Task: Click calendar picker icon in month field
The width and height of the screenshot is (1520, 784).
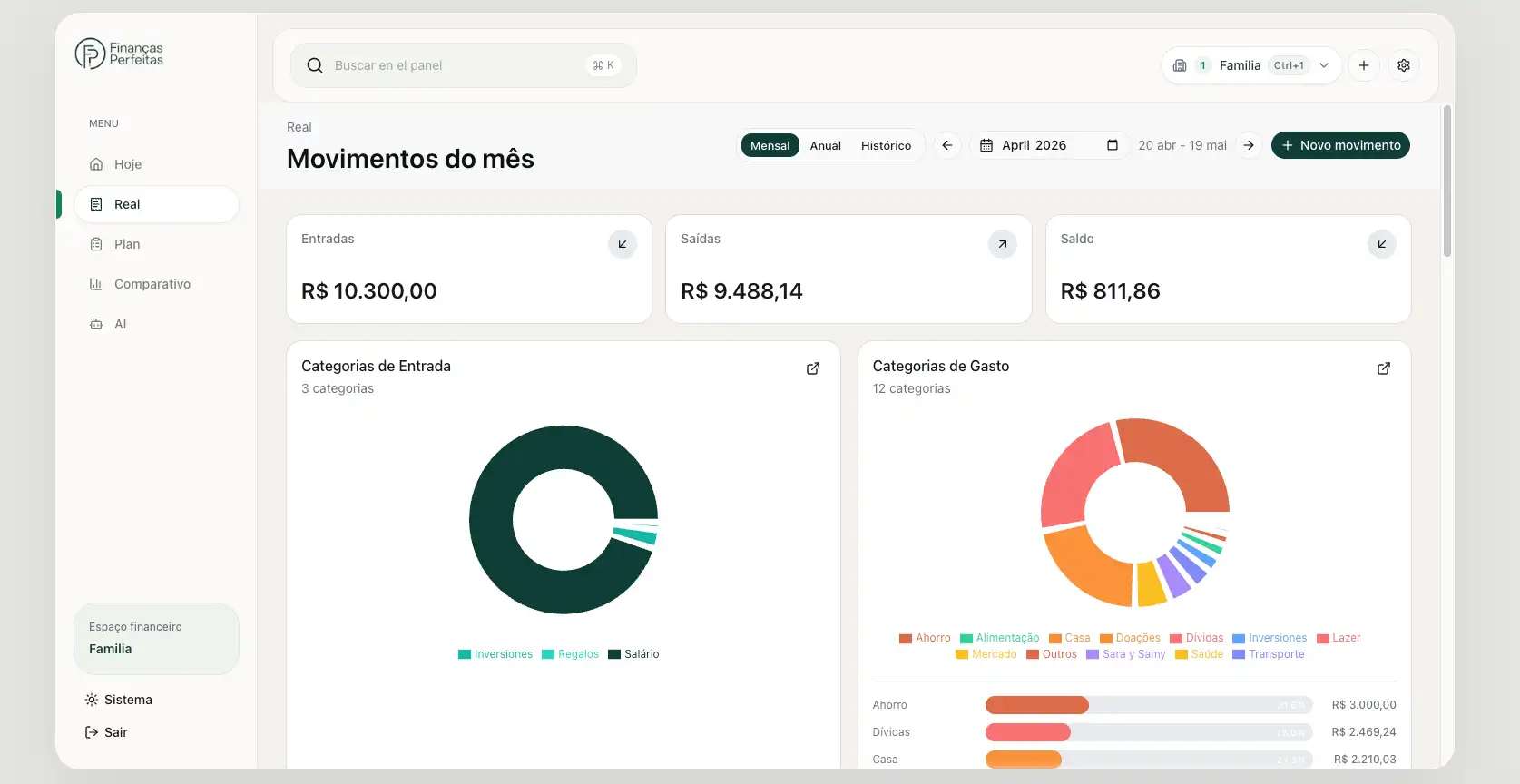Action: coord(1113,145)
